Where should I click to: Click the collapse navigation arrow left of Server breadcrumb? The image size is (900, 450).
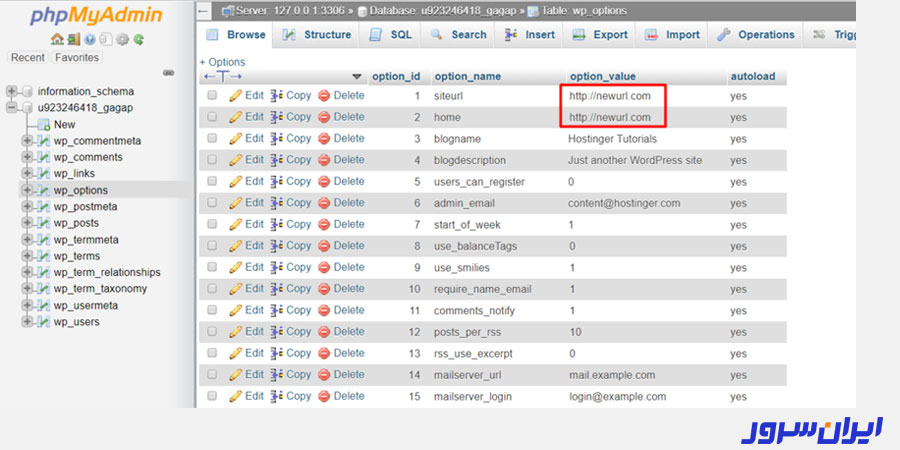point(203,11)
